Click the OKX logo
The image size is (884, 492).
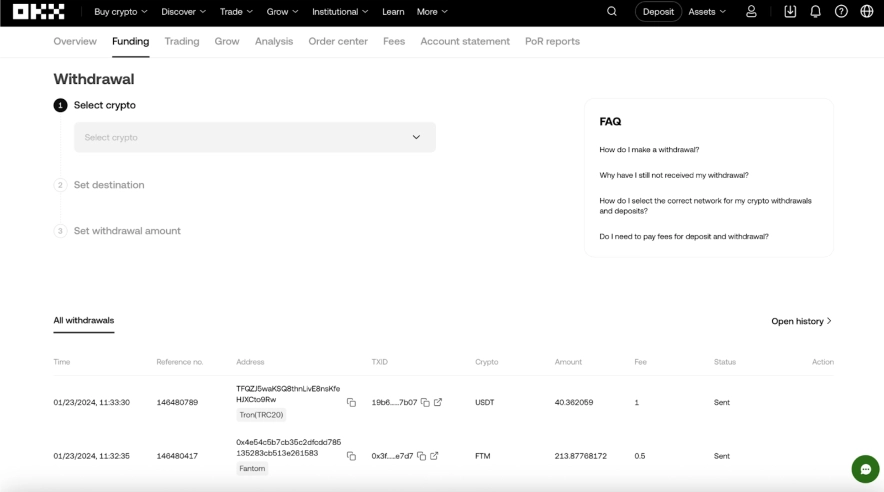tap(39, 12)
